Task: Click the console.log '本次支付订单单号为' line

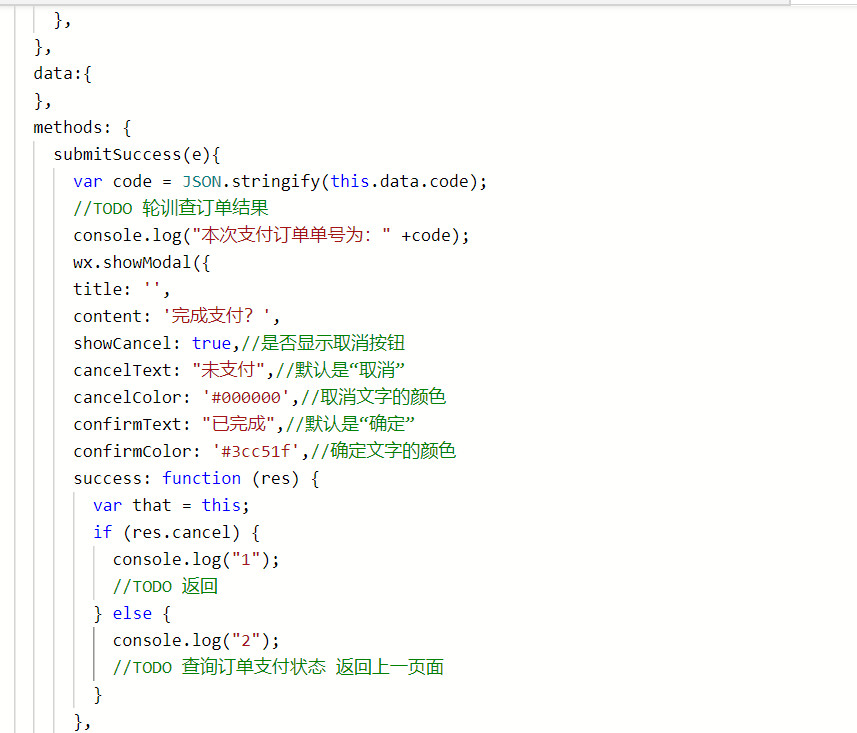Action: (x=271, y=235)
